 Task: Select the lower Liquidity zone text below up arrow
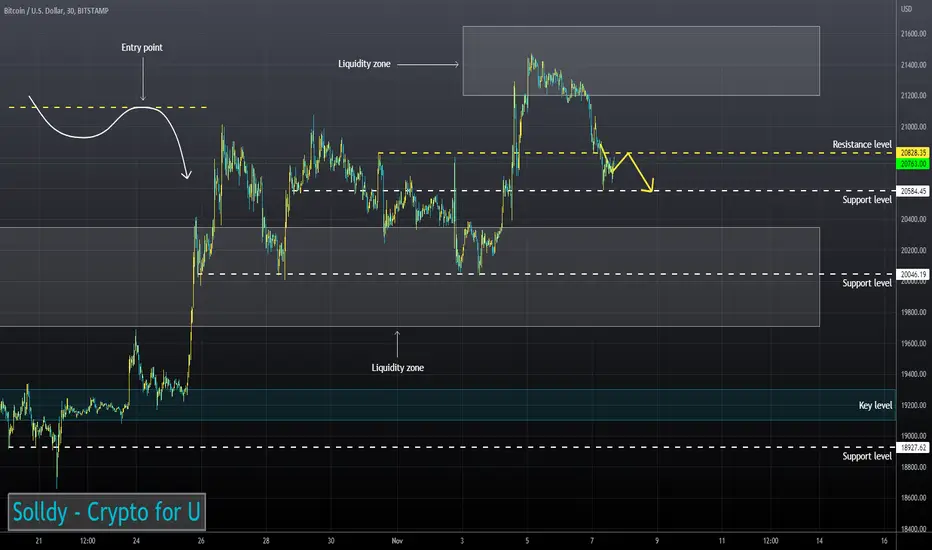(398, 367)
